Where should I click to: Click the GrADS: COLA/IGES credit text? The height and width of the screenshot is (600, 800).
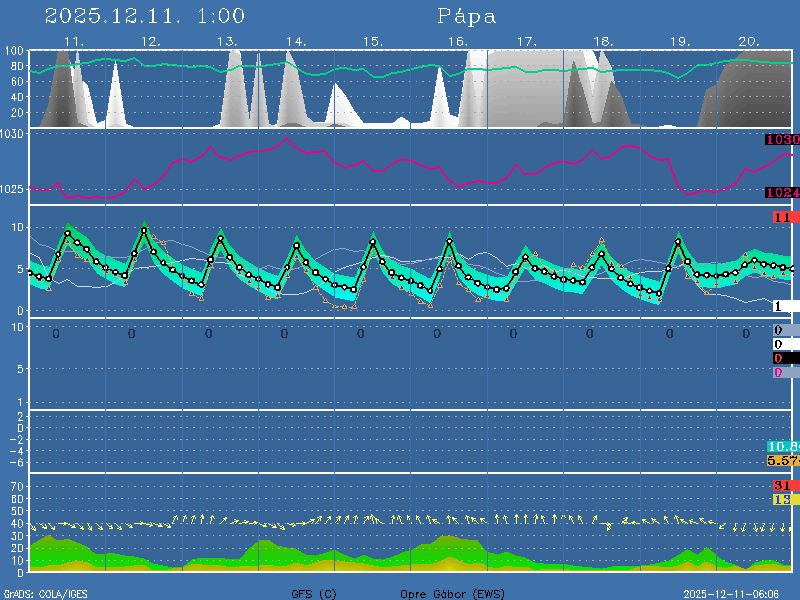click(46, 594)
